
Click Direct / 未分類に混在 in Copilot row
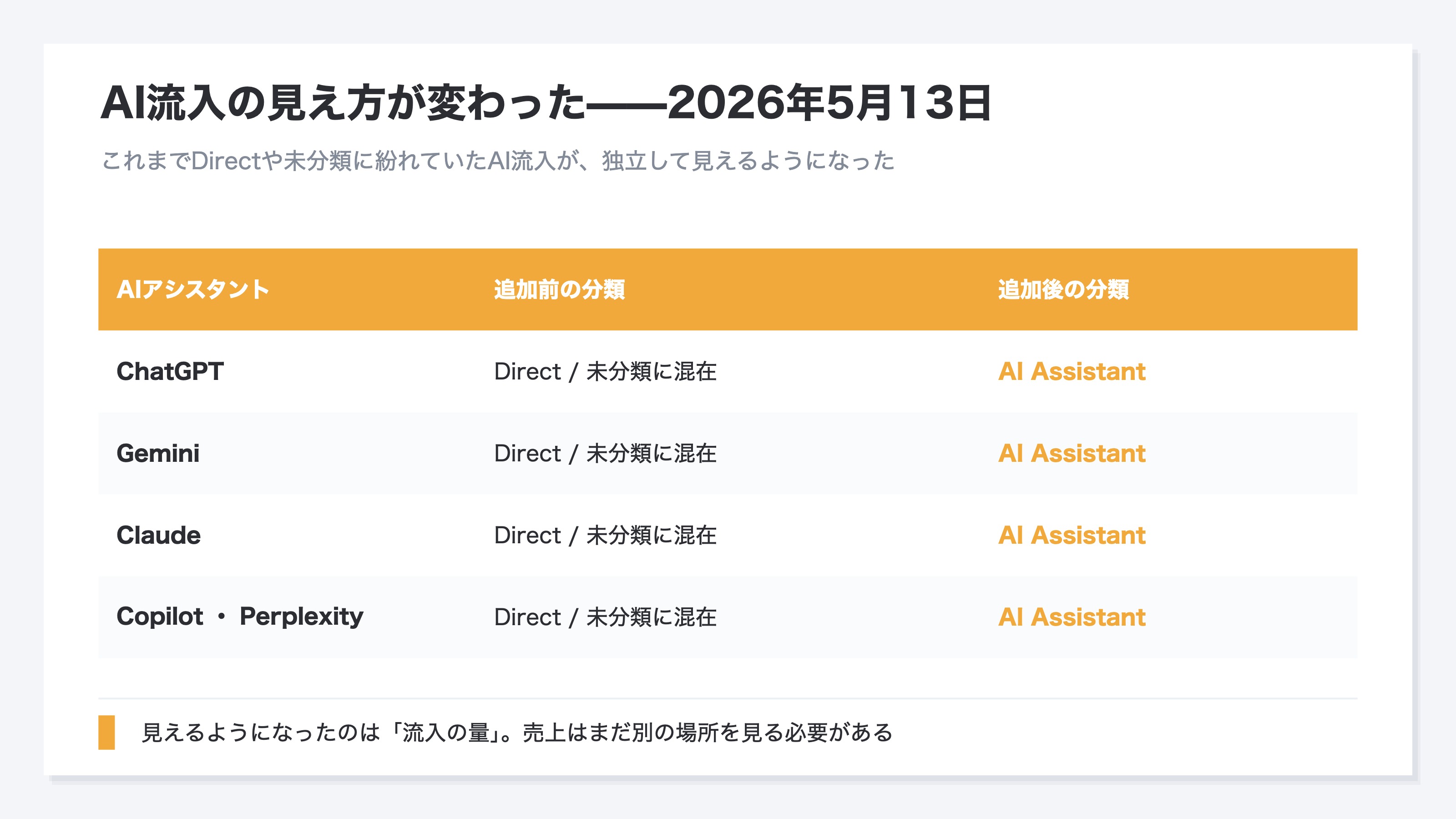[x=605, y=617]
